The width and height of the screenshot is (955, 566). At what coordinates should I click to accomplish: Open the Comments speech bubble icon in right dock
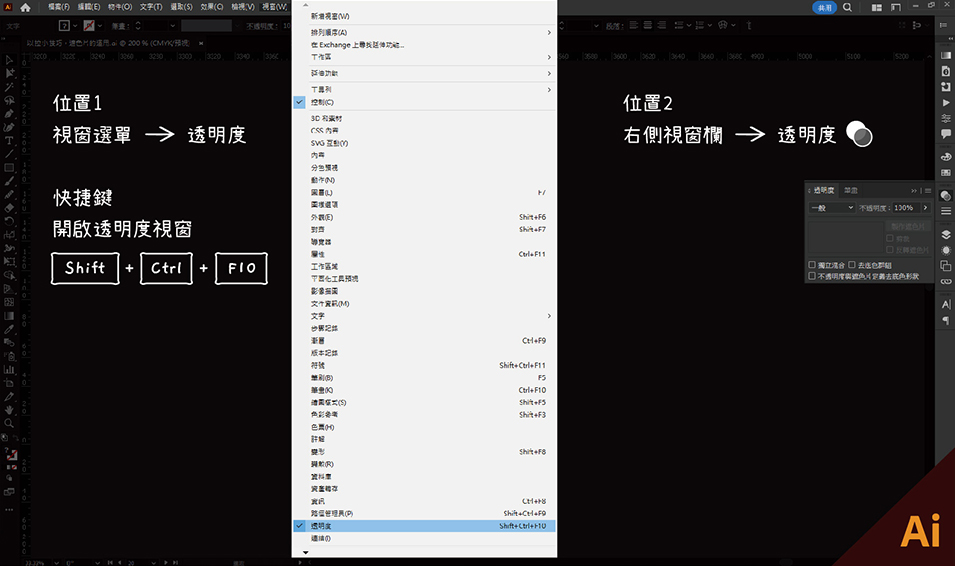coord(945,133)
